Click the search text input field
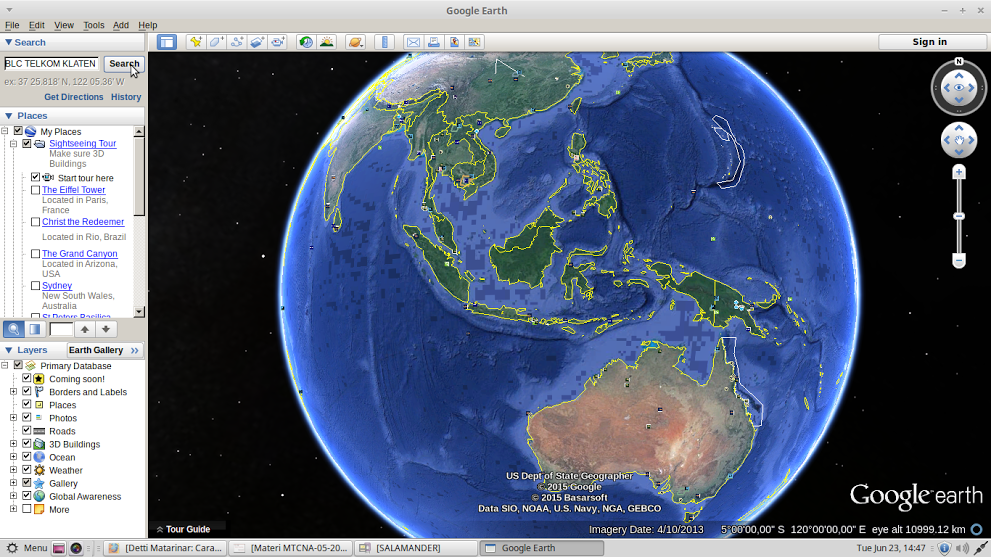Screen dimensions: 991x557 pos(51,64)
